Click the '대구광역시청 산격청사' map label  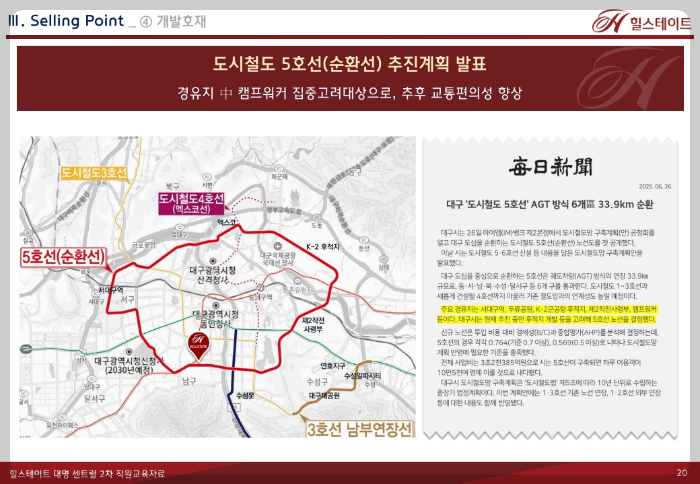tap(212, 275)
